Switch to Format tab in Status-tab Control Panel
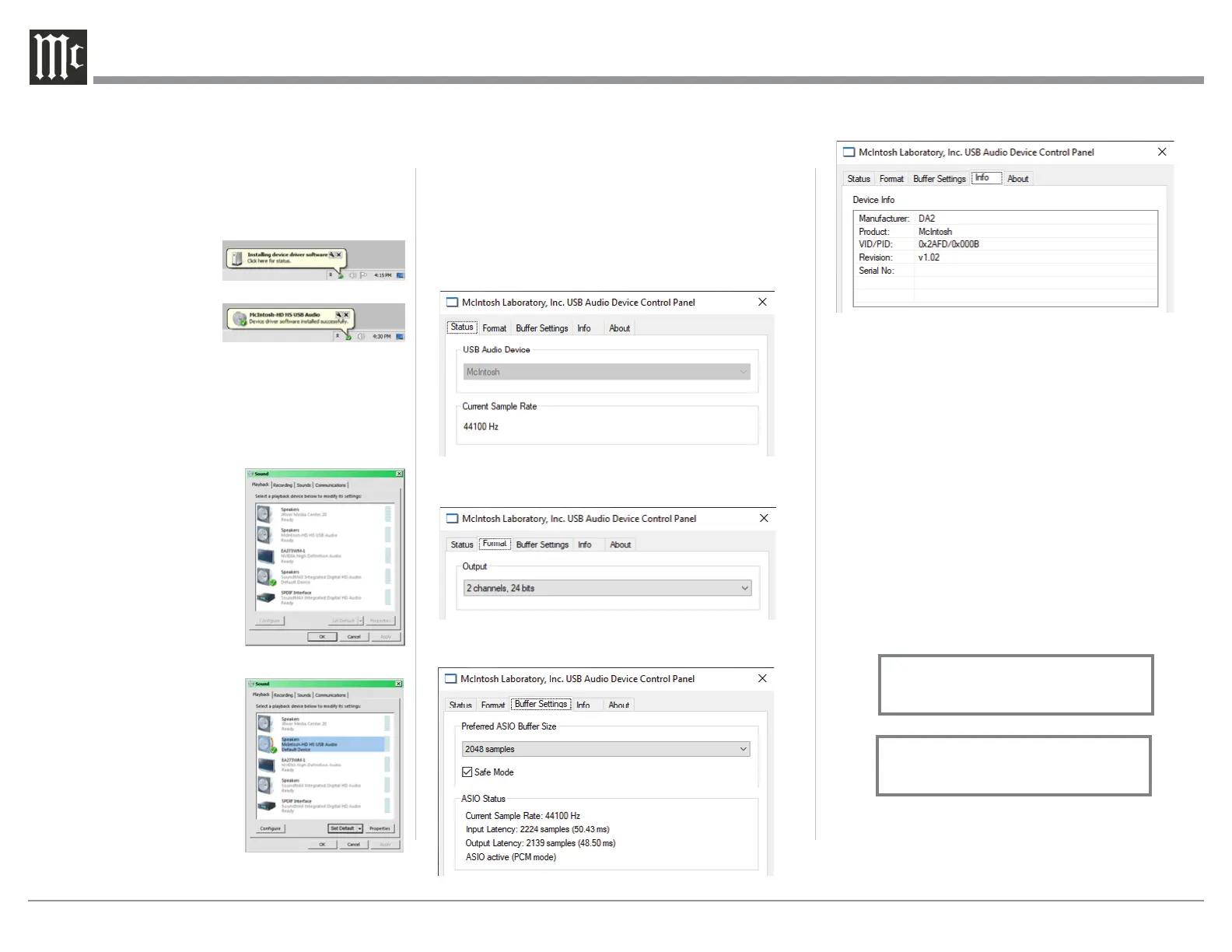This screenshot has height=952, width=1232. click(x=494, y=328)
